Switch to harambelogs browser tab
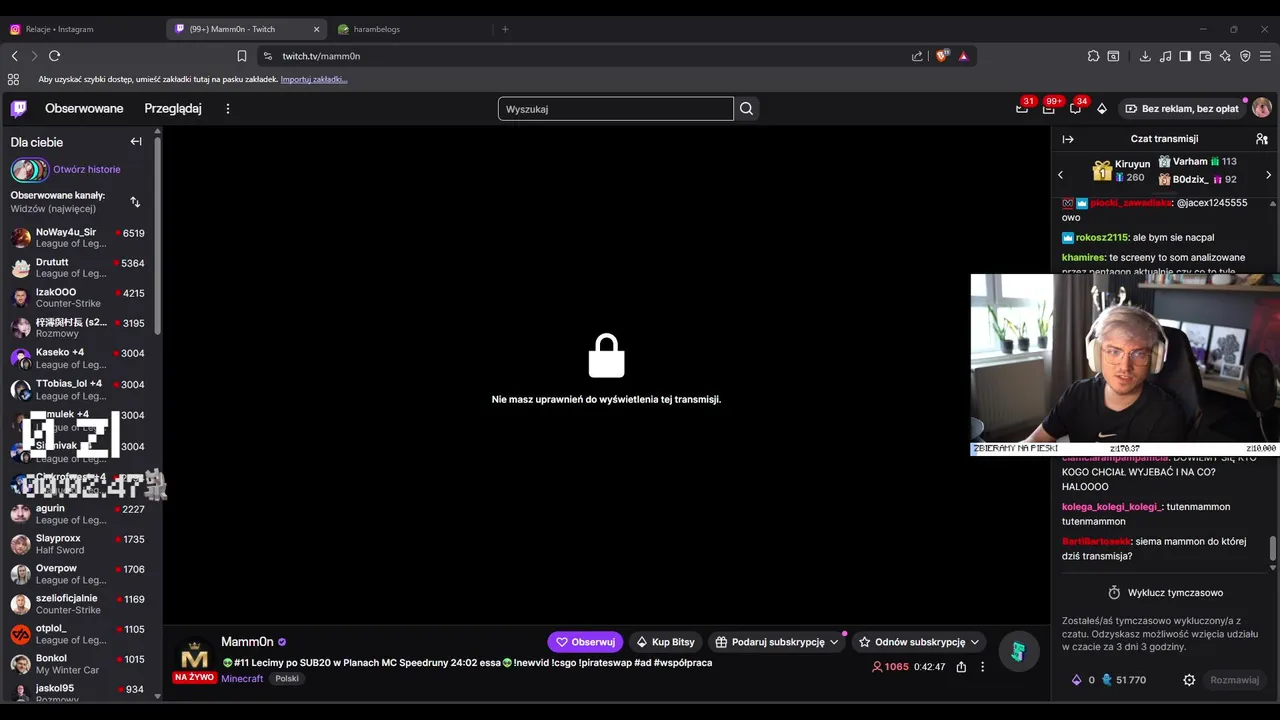This screenshot has width=1280, height=720. [x=410, y=29]
